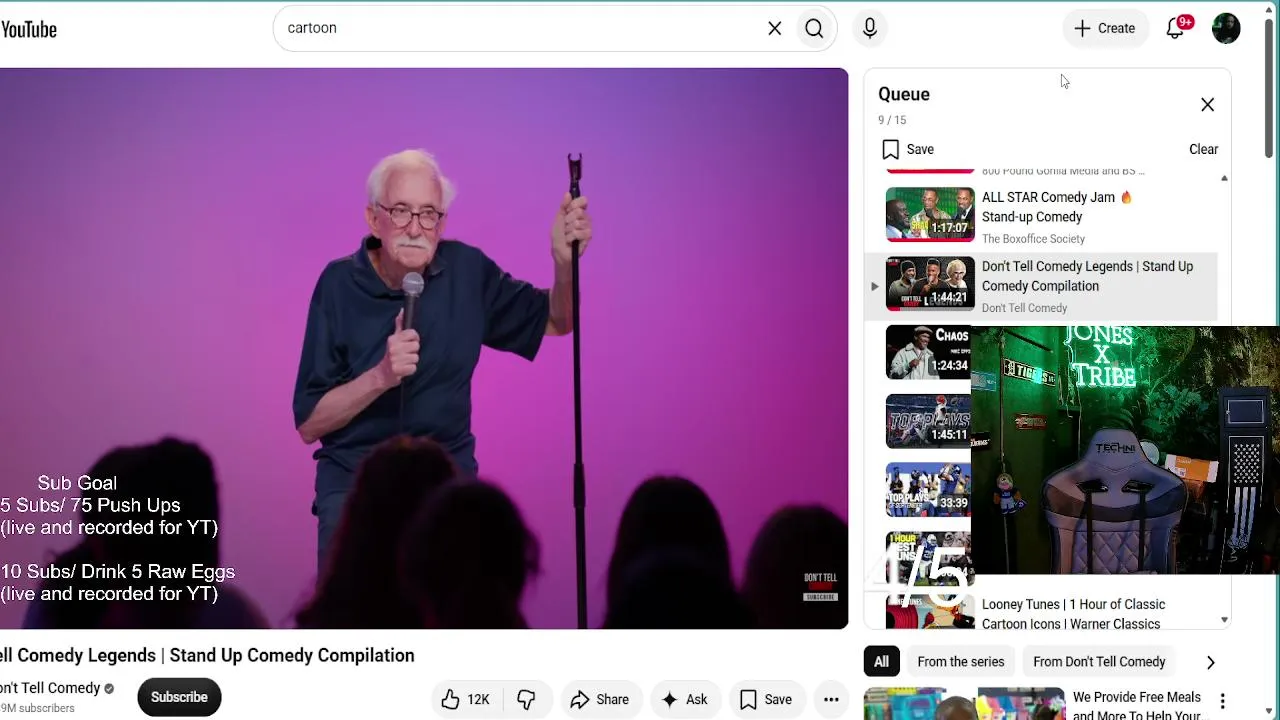Open the Create menu
Image resolution: width=1280 pixels, height=720 pixels.
[x=1105, y=28]
